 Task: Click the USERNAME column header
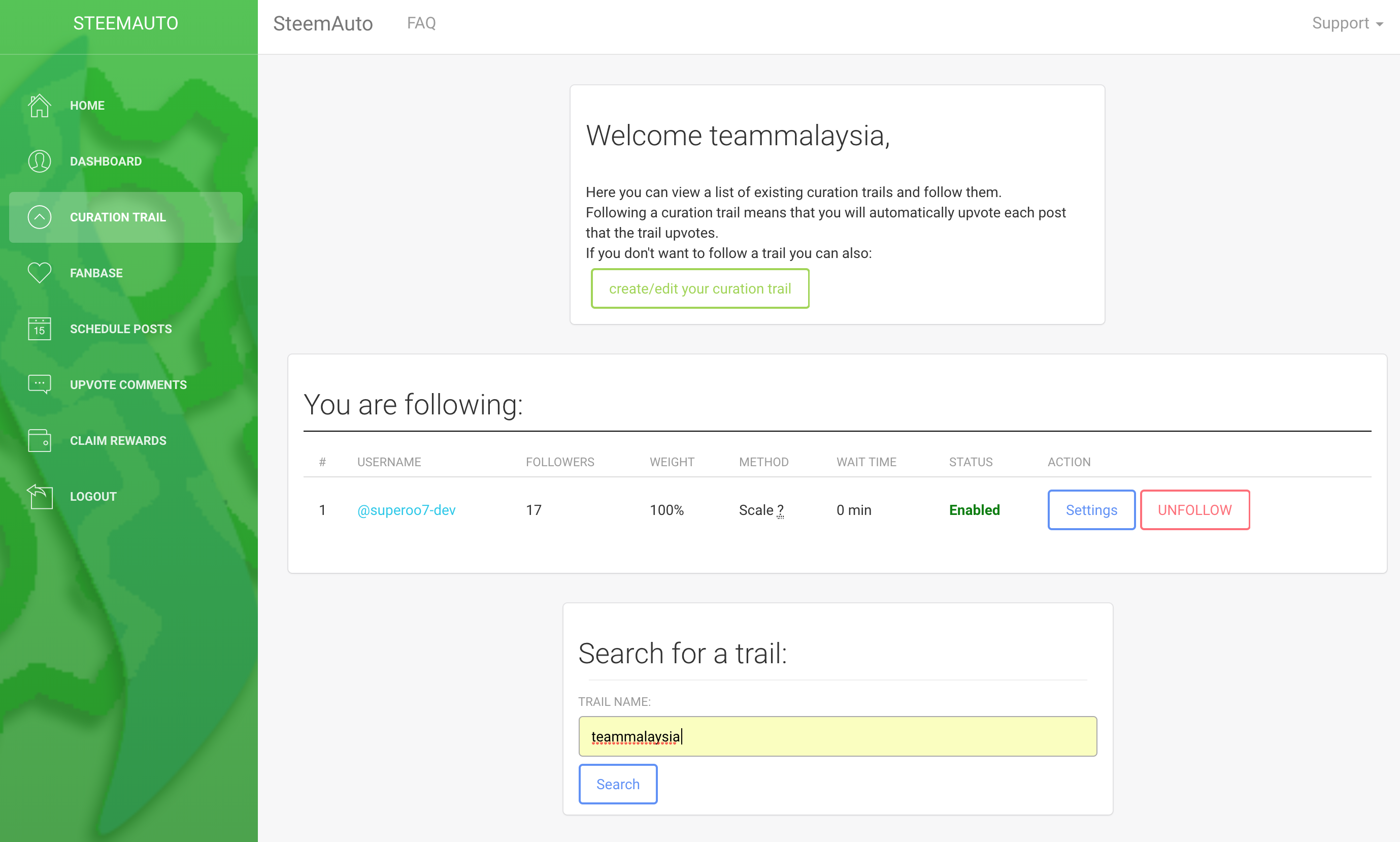[389, 462]
